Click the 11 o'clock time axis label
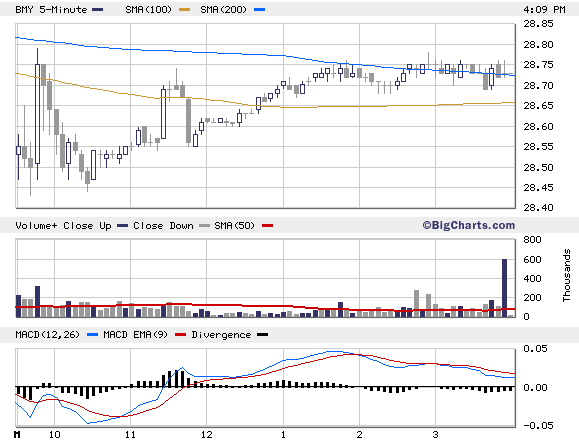This screenshot has height=444, width=579. pyautogui.click(x=130, y=435)
